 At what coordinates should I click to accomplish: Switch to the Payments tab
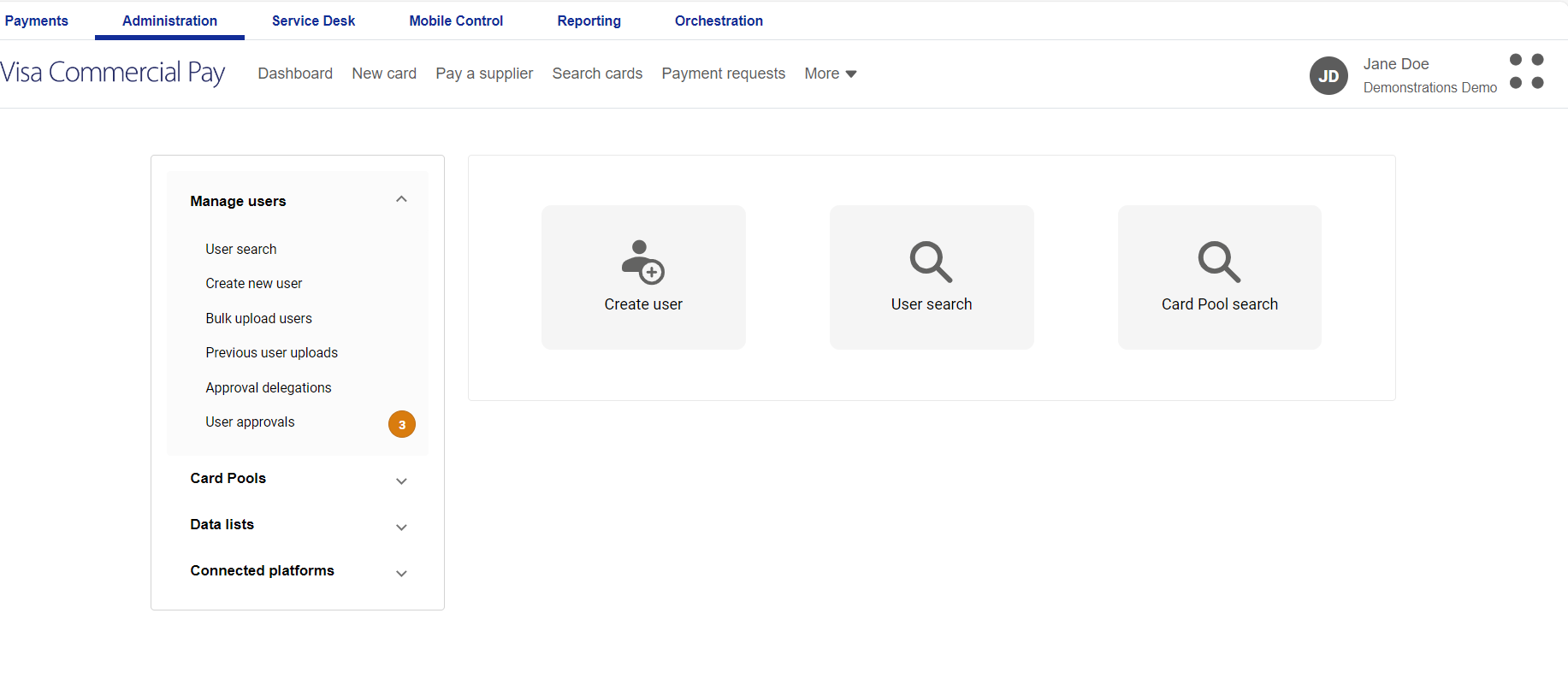tap(37, 21)
